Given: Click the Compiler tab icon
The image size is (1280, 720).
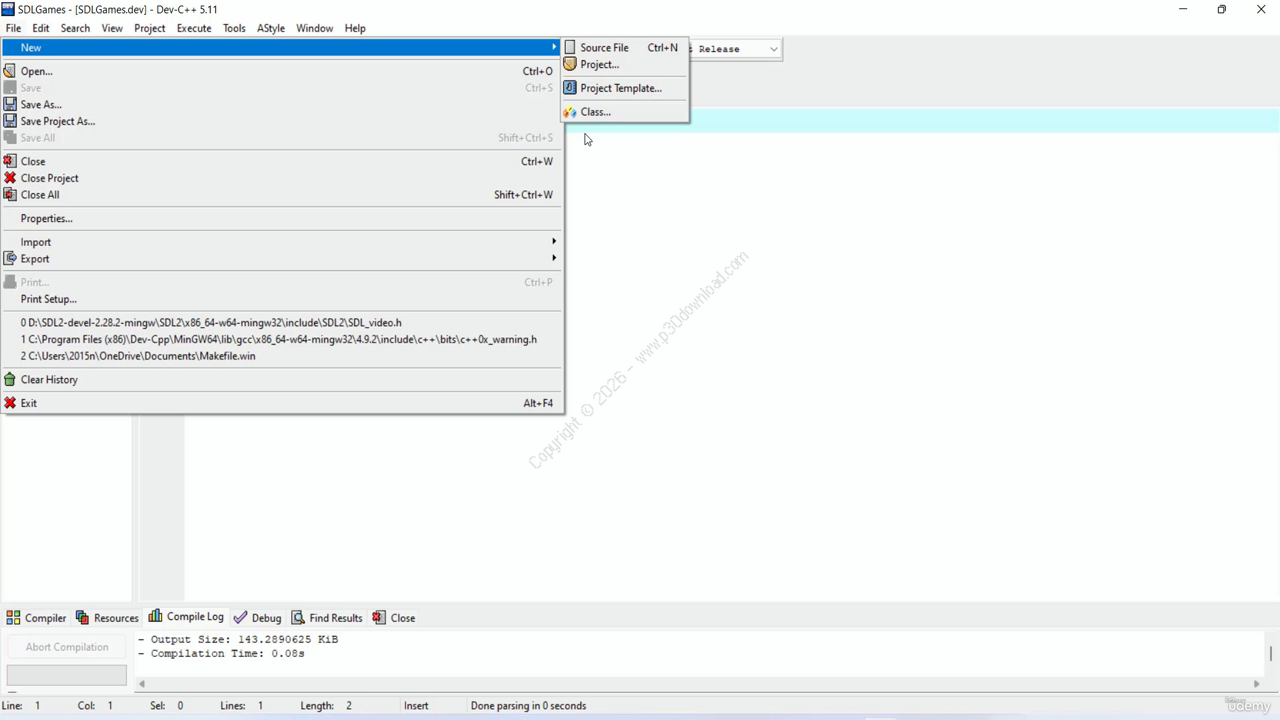Looking at the screenshot, I should 13,617.
